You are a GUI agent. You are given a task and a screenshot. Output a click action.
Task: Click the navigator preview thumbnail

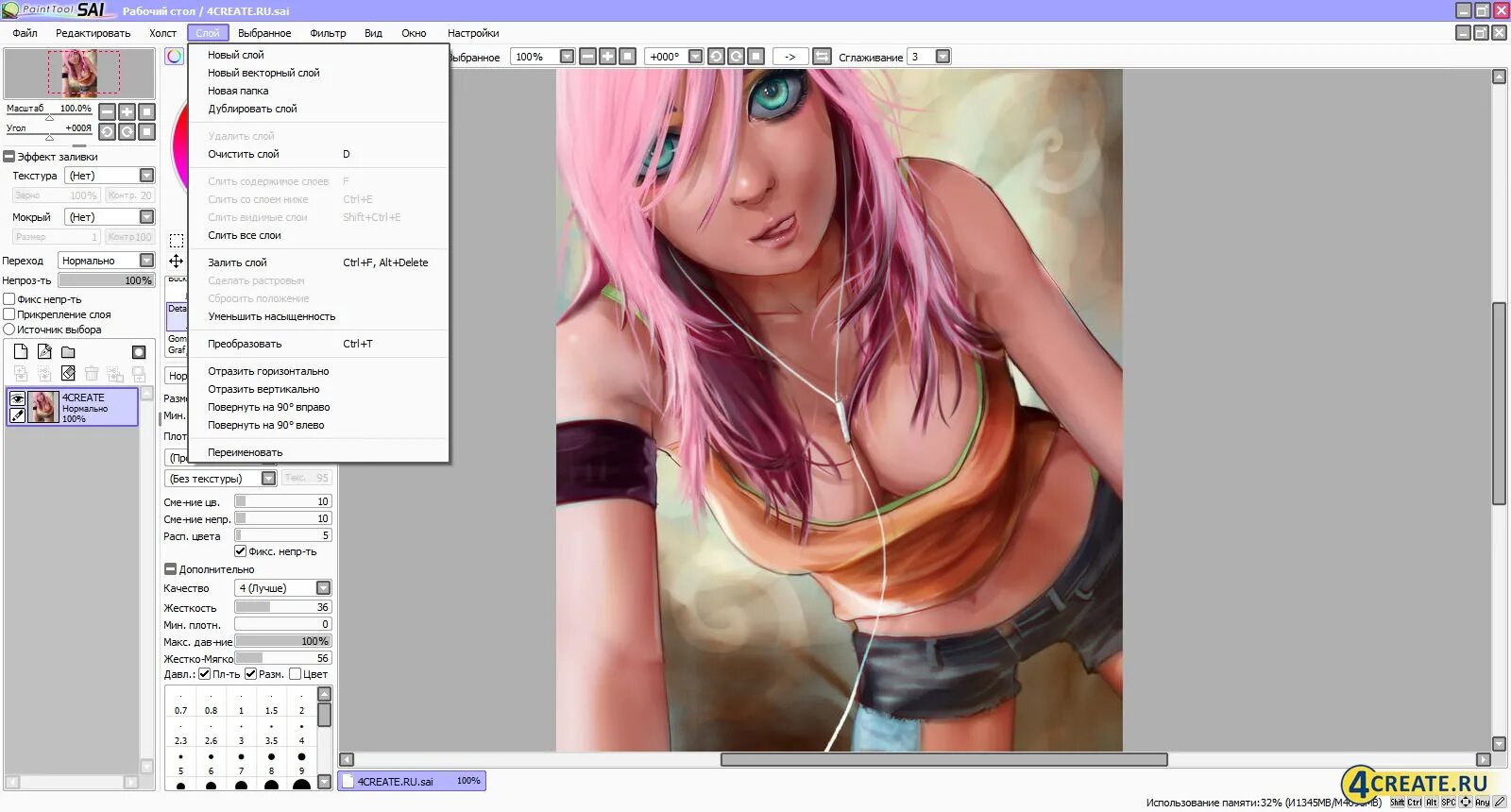(x=79, y=74)
